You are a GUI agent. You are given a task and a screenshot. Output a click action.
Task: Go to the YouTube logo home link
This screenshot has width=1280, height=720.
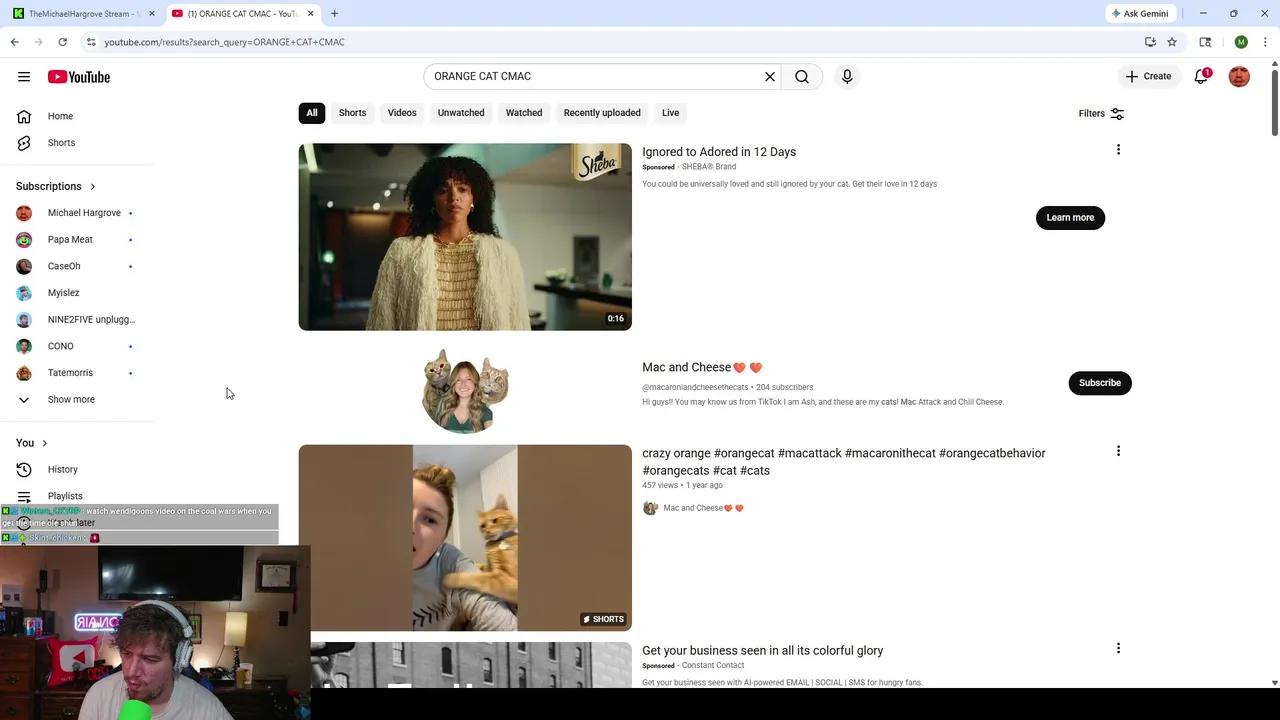click(78, 77)
